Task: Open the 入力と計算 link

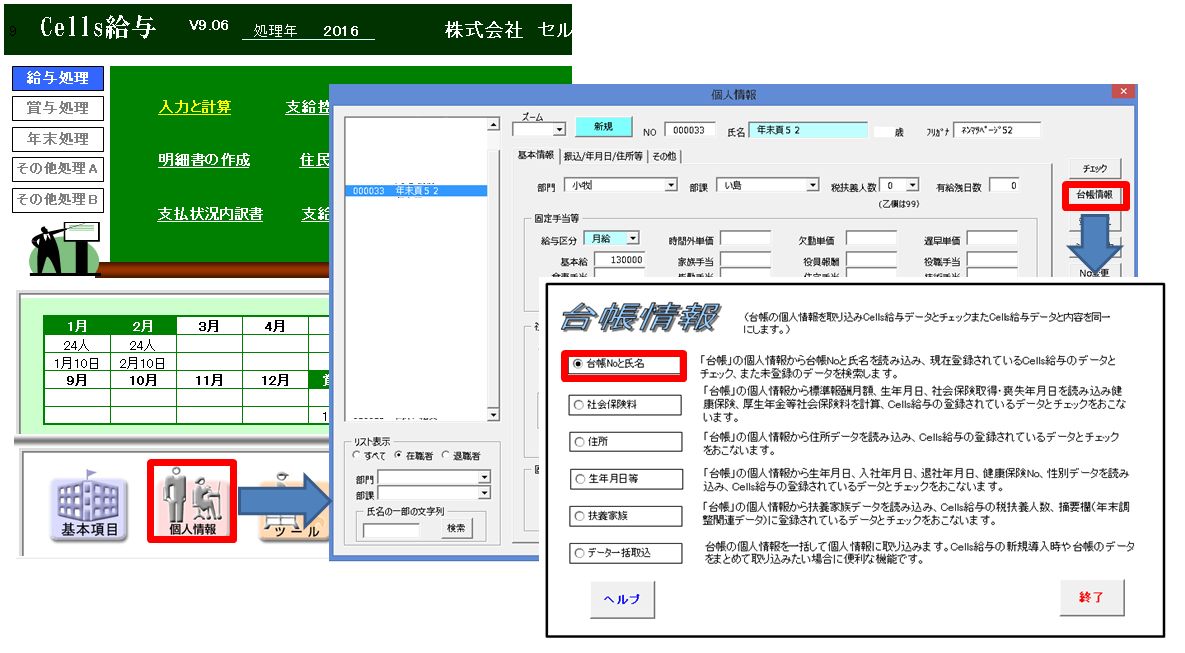Action: coord(194,107)
